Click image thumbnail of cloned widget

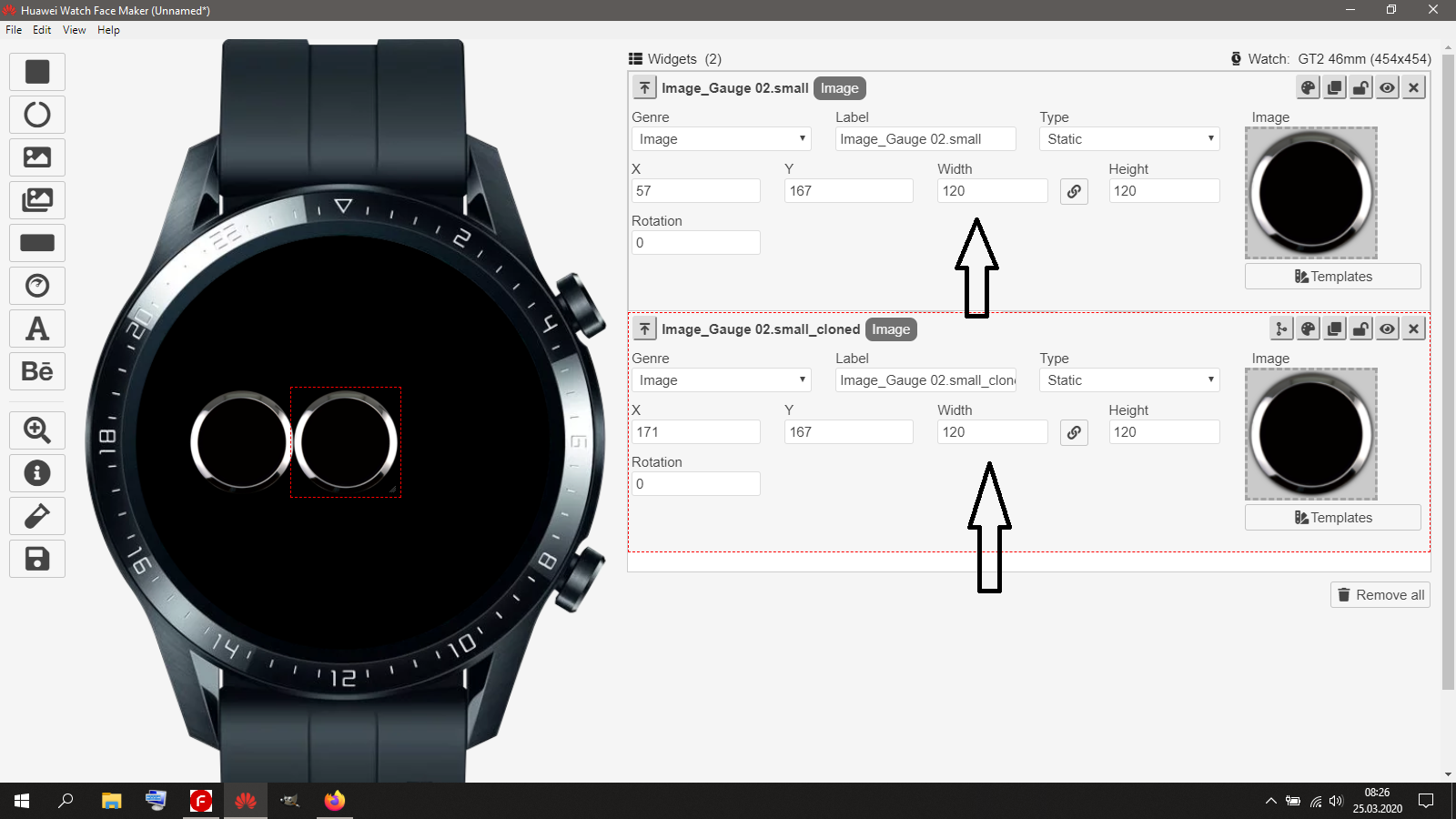(1311, 434)
